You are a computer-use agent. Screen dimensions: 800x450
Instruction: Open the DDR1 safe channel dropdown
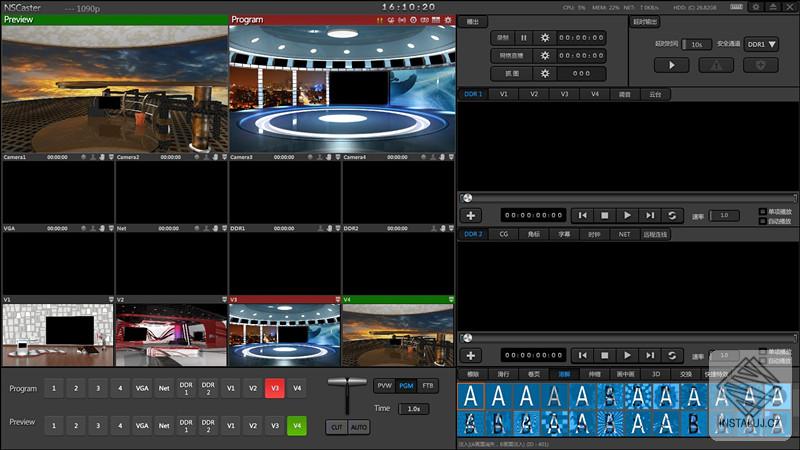[x=762, y=44]
